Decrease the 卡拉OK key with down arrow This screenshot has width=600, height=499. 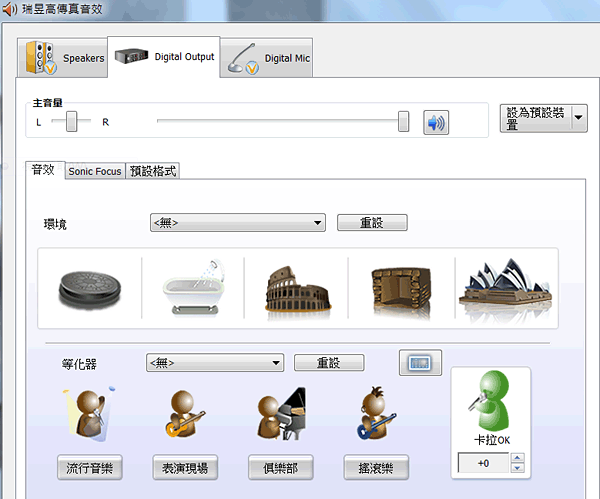point(517,468)
